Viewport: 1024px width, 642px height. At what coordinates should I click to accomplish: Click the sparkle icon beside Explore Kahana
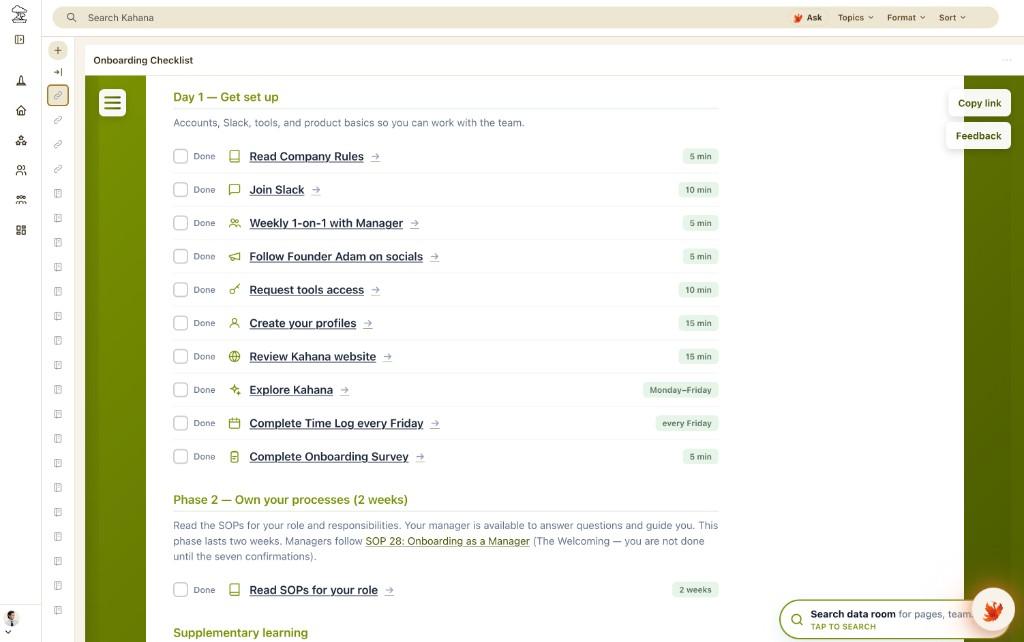(x=234, y=390)
